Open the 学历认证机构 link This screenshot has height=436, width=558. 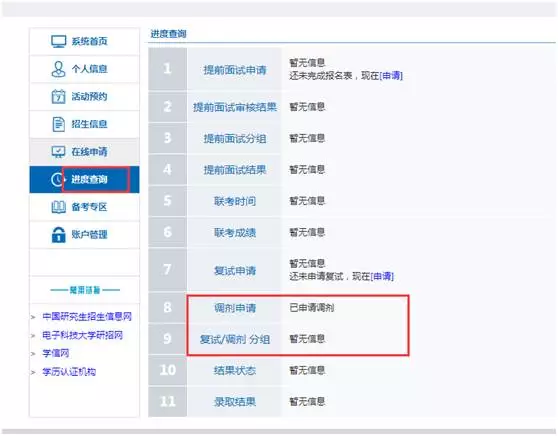click(x=69, y=372)
